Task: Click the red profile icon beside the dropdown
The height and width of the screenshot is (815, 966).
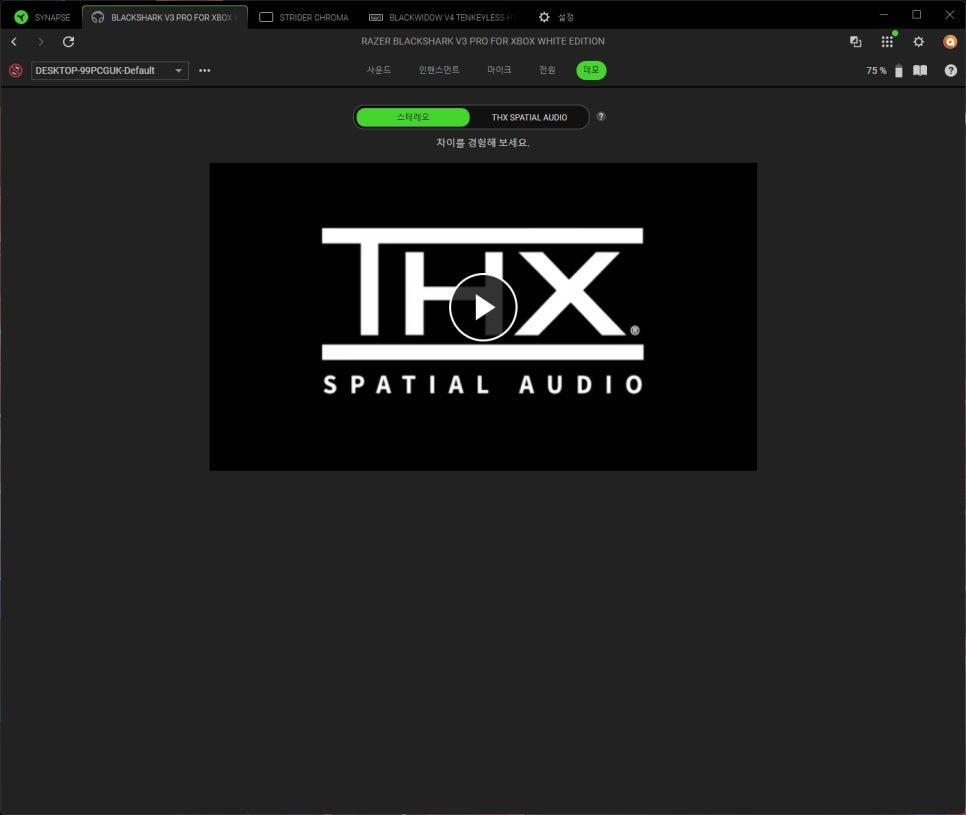Action: coord(15,71)
